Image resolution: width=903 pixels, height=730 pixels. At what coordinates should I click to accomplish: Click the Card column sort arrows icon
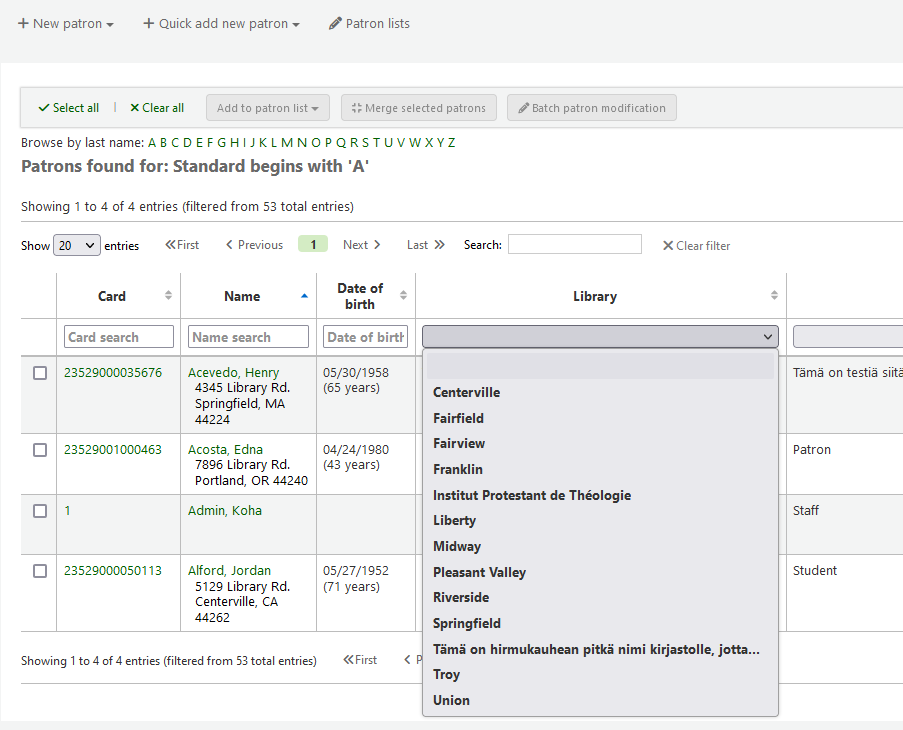(168, 296)
